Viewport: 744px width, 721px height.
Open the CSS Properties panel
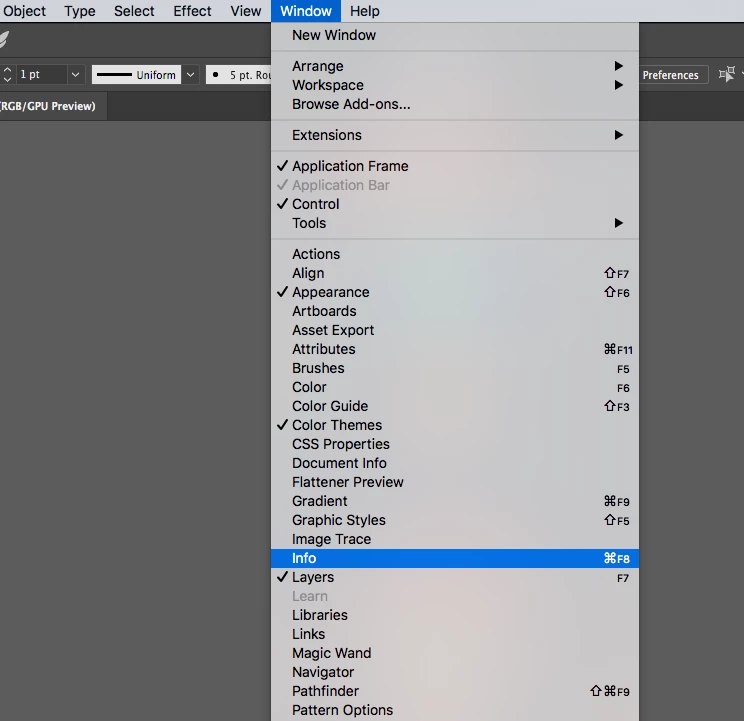(x=455, y=444)
